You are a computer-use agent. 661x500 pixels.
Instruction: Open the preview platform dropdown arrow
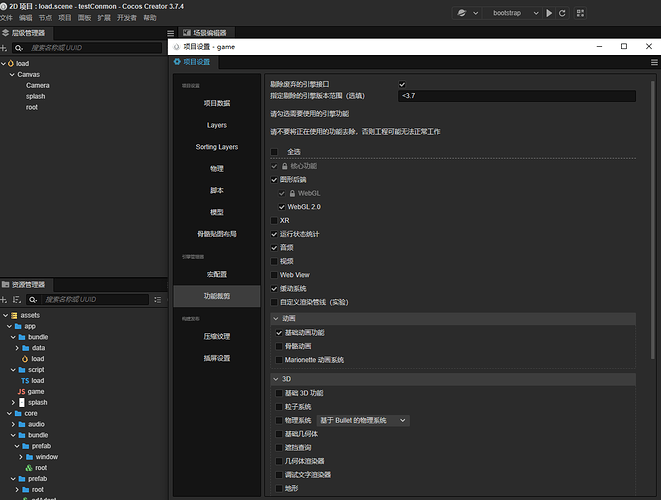tap(476, 13)
